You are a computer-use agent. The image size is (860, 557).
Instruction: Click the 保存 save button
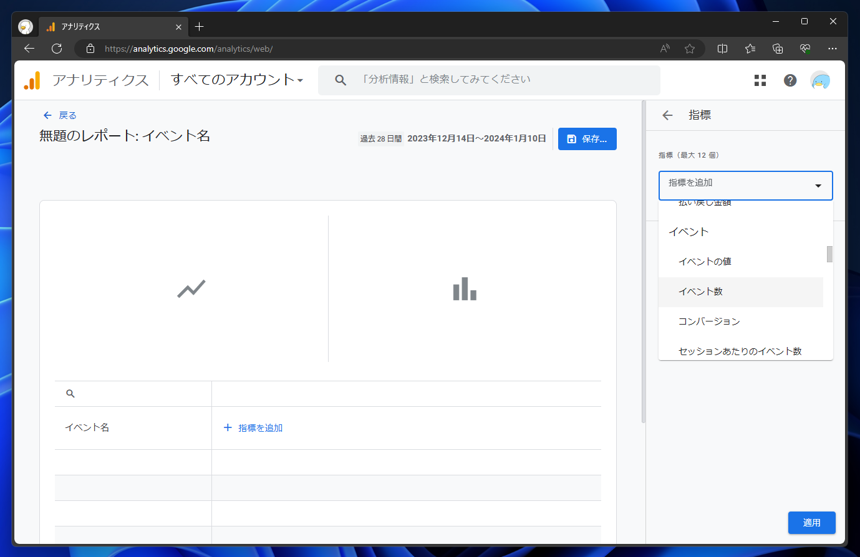[x=587, y=139]
